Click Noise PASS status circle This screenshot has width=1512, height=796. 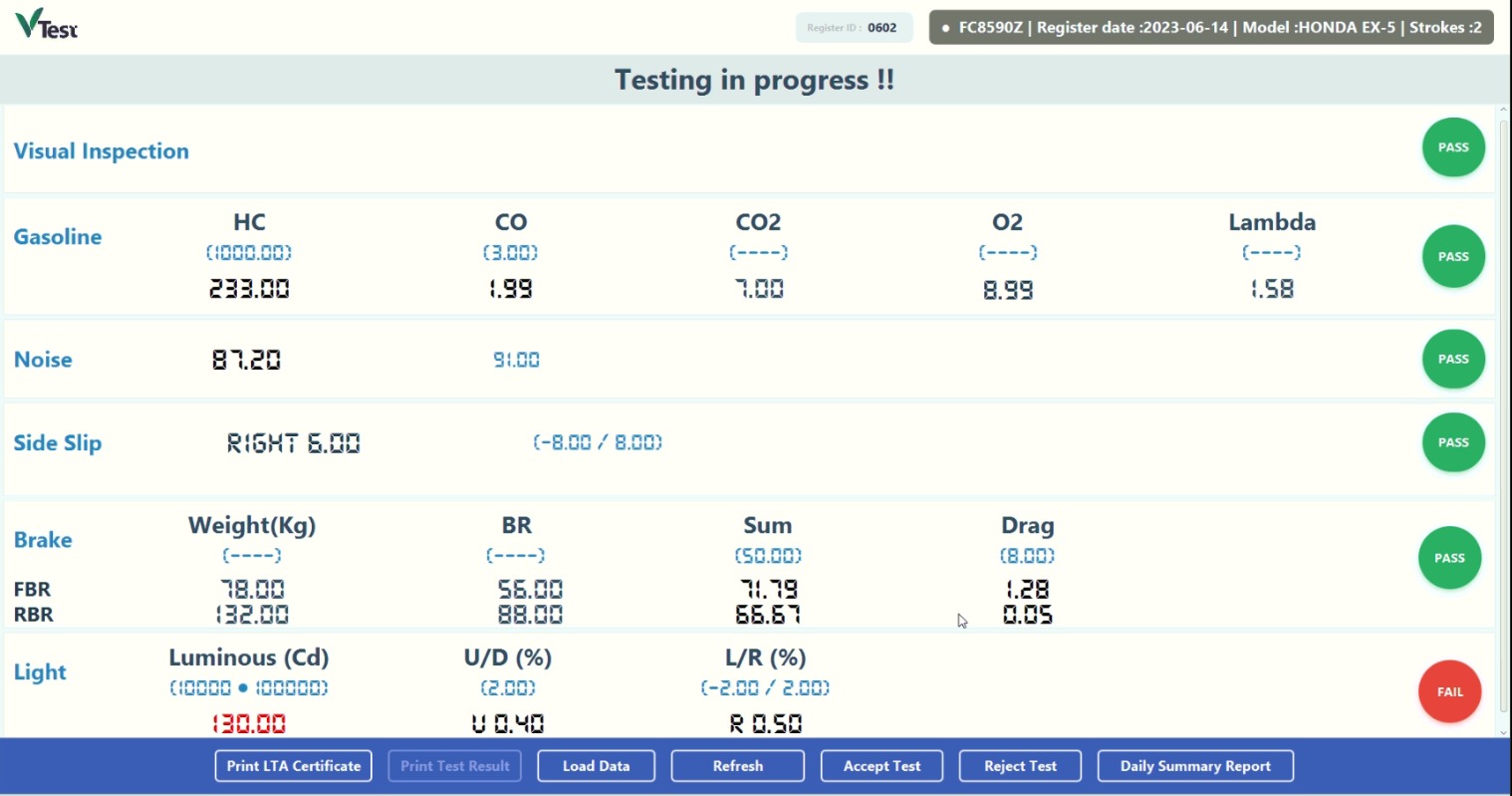[x=1453, y=359]
